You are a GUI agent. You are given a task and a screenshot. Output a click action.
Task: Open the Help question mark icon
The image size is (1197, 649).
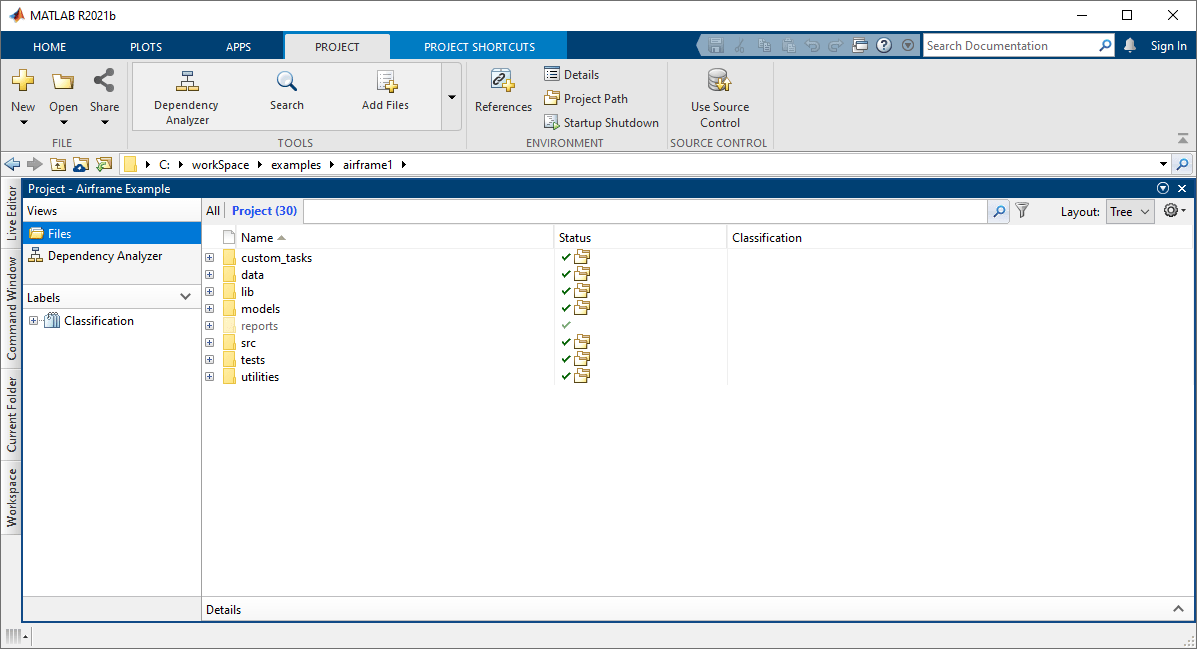pyautogui.click(x=884, y=46)
